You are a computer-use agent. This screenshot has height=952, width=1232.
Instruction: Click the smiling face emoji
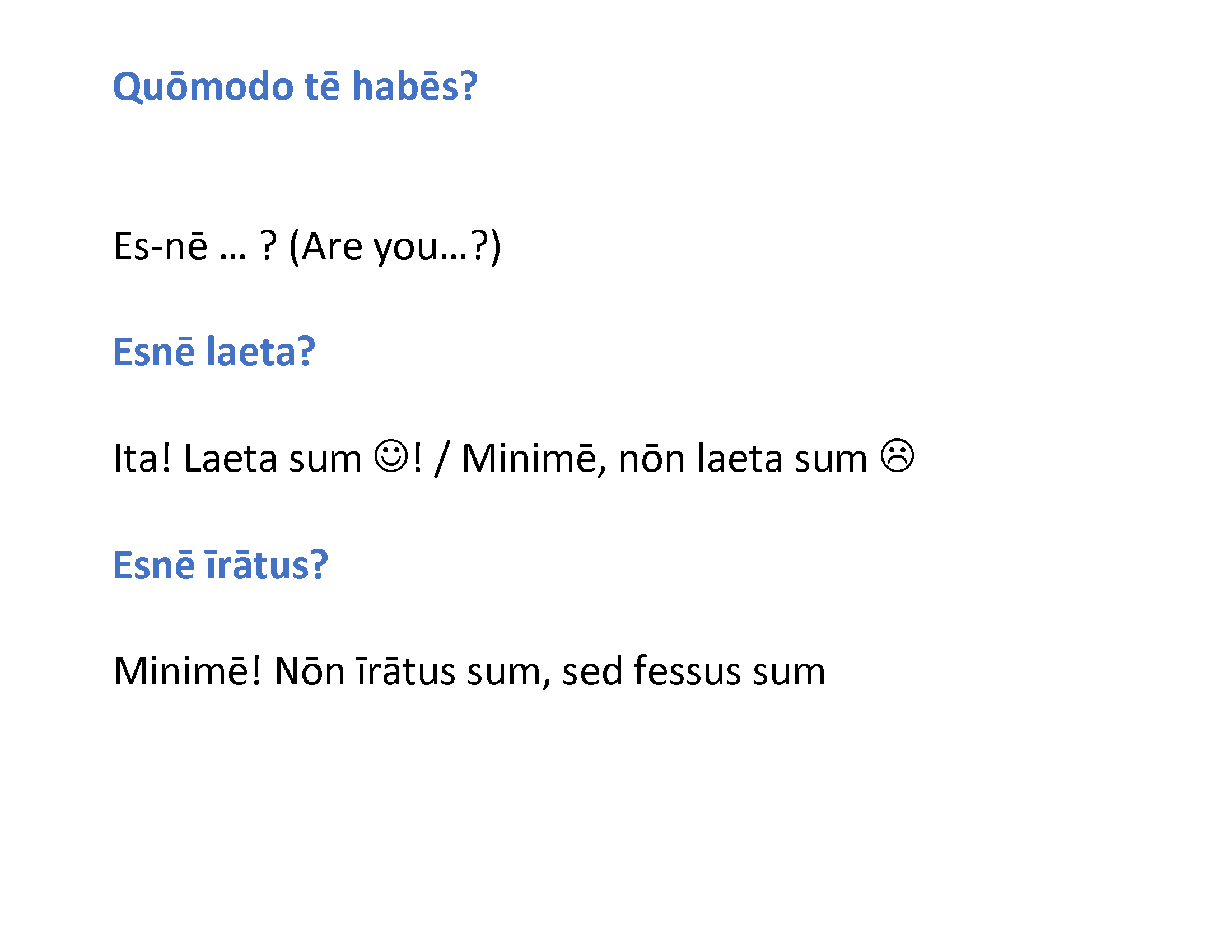tap(391, 456)
